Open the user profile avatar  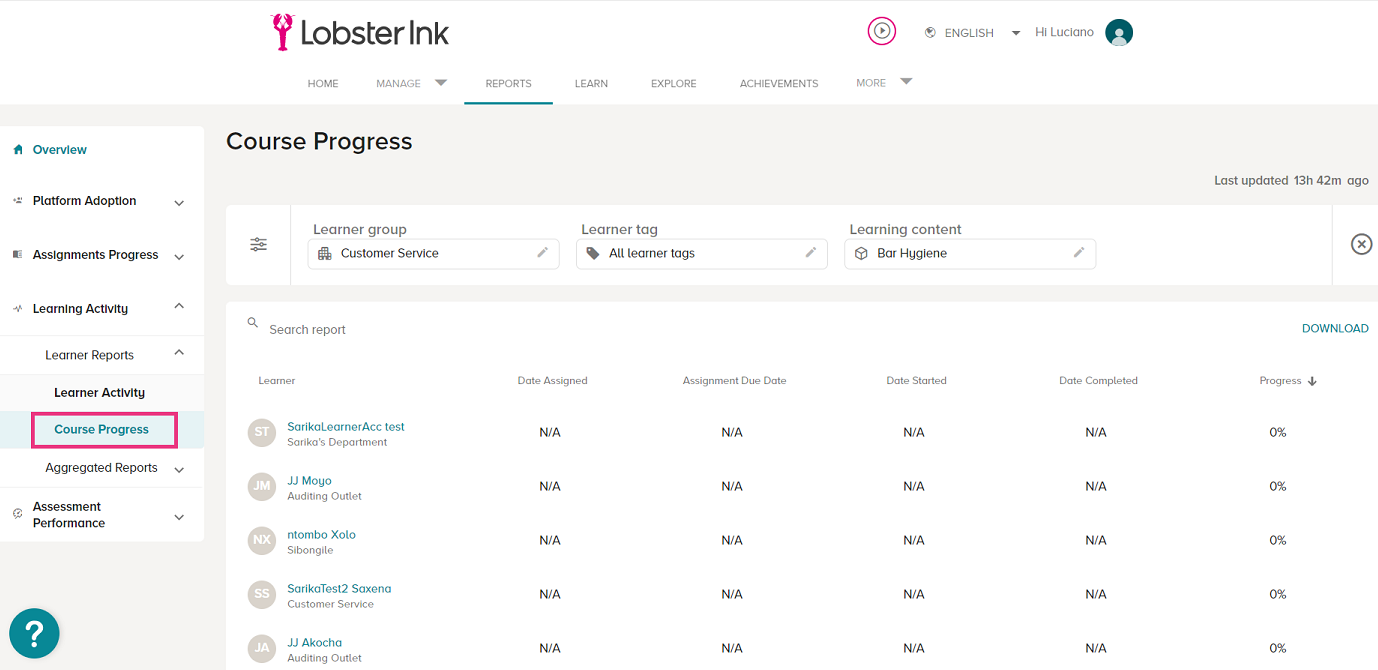point(1119,33)
